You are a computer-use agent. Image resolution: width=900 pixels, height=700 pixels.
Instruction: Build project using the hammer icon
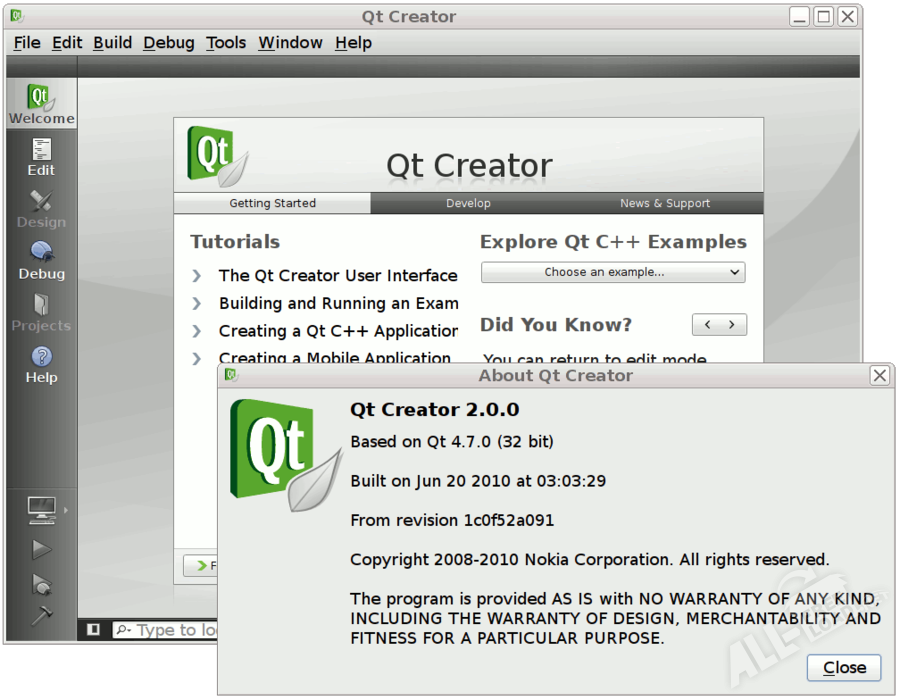(x=41, y=616)
